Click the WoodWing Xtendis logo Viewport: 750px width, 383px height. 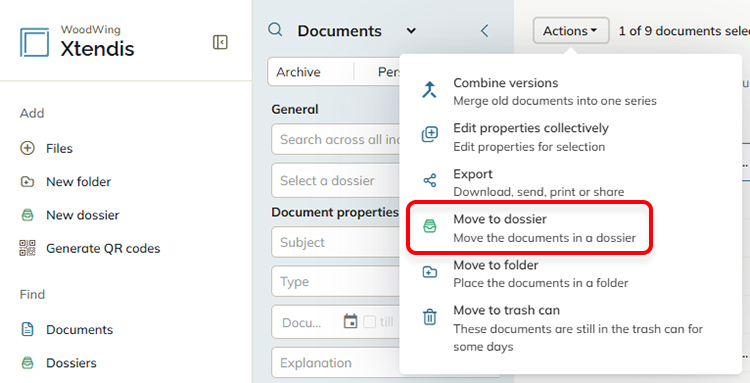[77, 42]
